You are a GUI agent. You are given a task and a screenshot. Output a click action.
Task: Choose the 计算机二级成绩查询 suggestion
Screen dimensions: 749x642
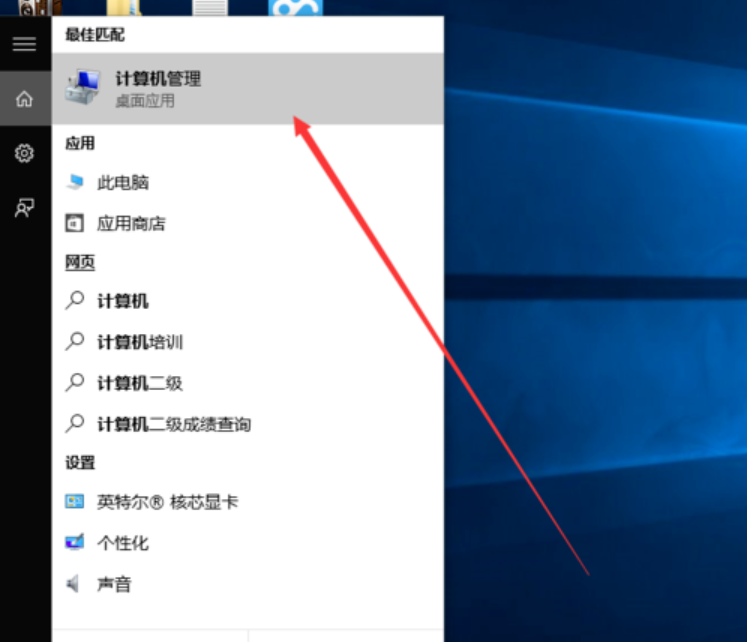click(173, 424)
